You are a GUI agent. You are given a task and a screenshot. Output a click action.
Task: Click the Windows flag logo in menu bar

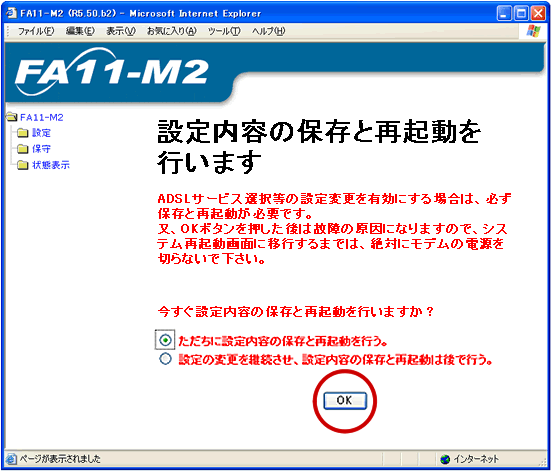point(533,31)
